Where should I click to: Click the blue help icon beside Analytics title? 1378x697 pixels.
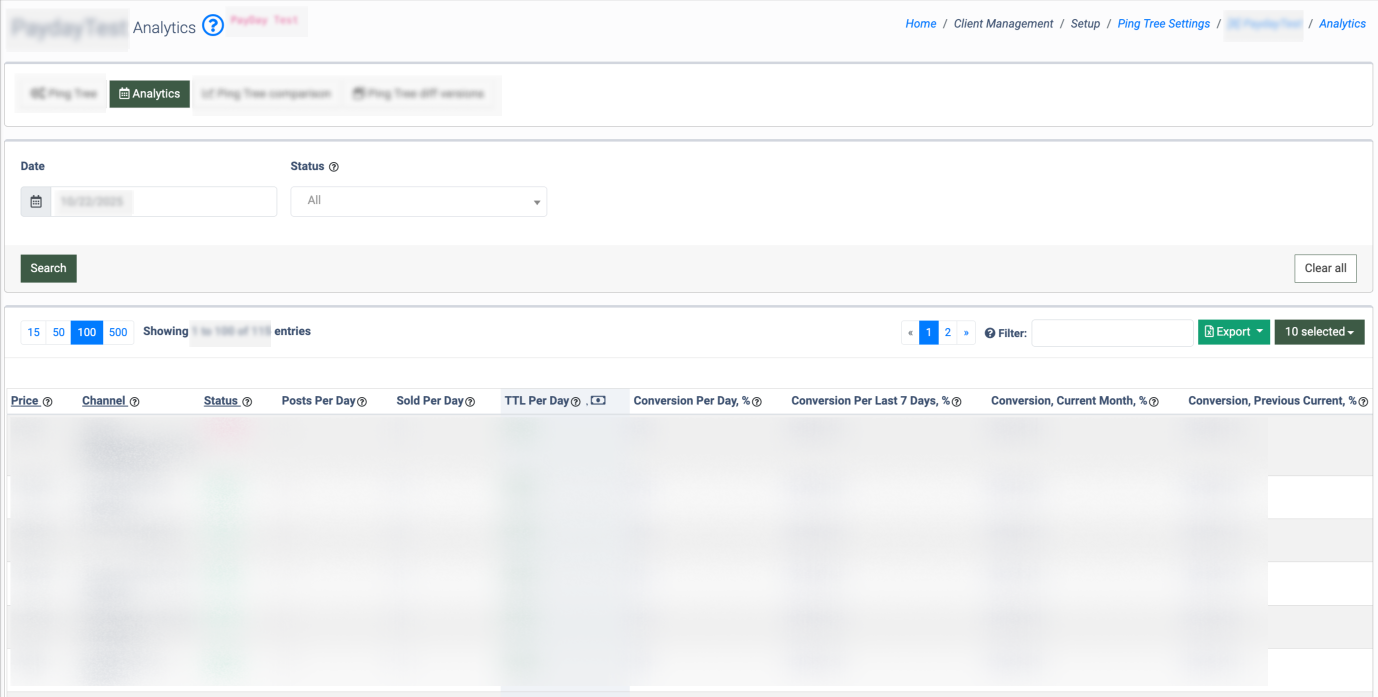pos(212,26)
